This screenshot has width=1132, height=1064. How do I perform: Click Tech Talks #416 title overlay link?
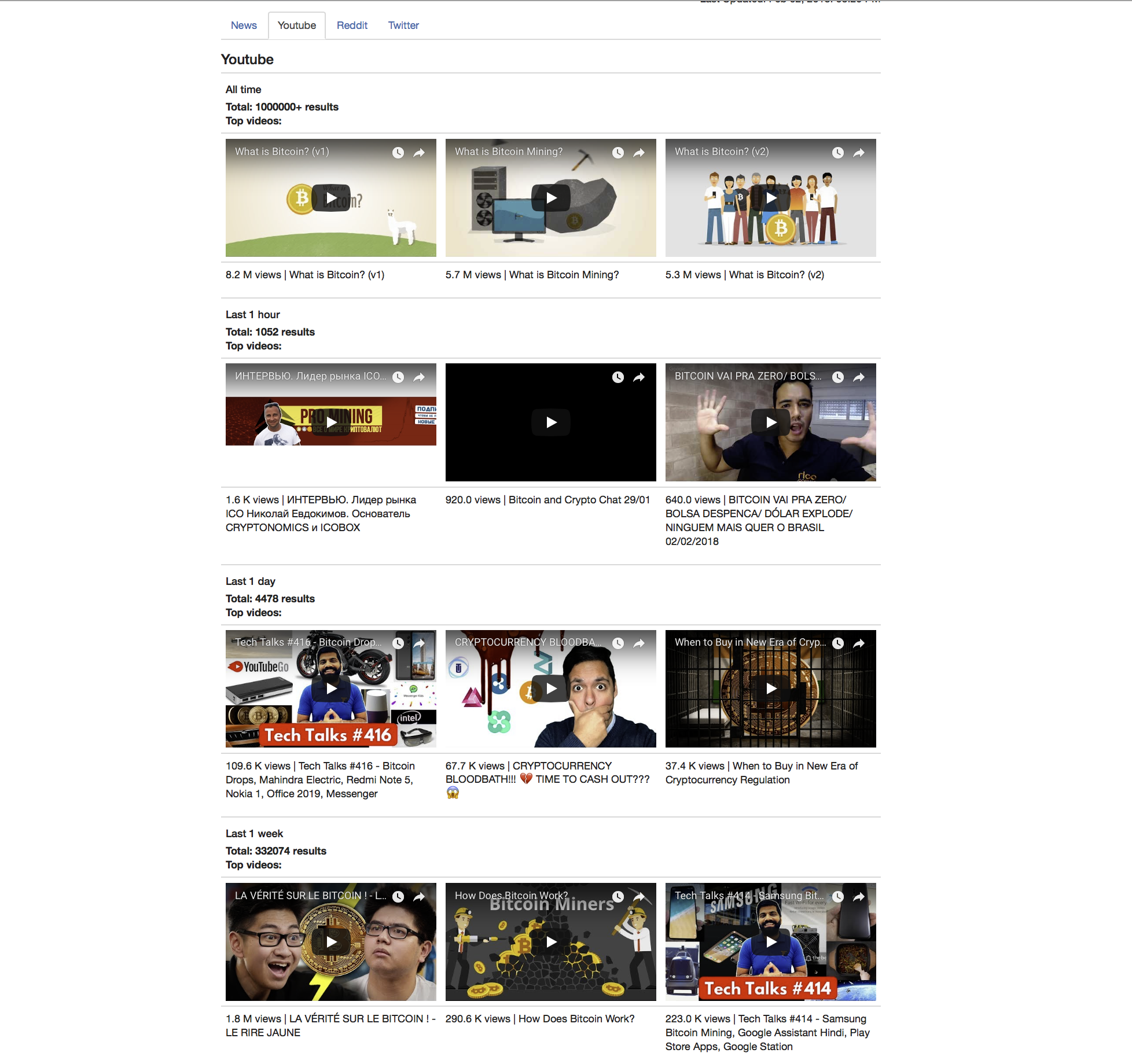[x=308, y=642]
